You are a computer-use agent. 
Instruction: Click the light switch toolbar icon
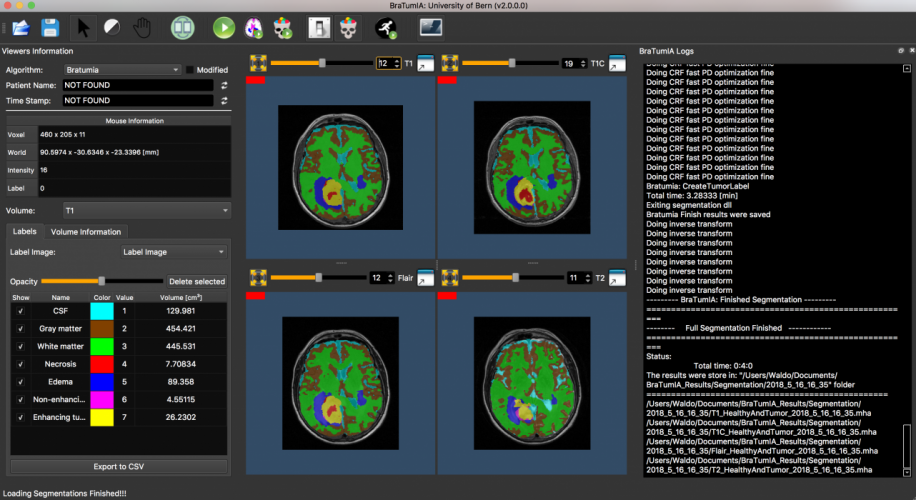pos(319,27)
